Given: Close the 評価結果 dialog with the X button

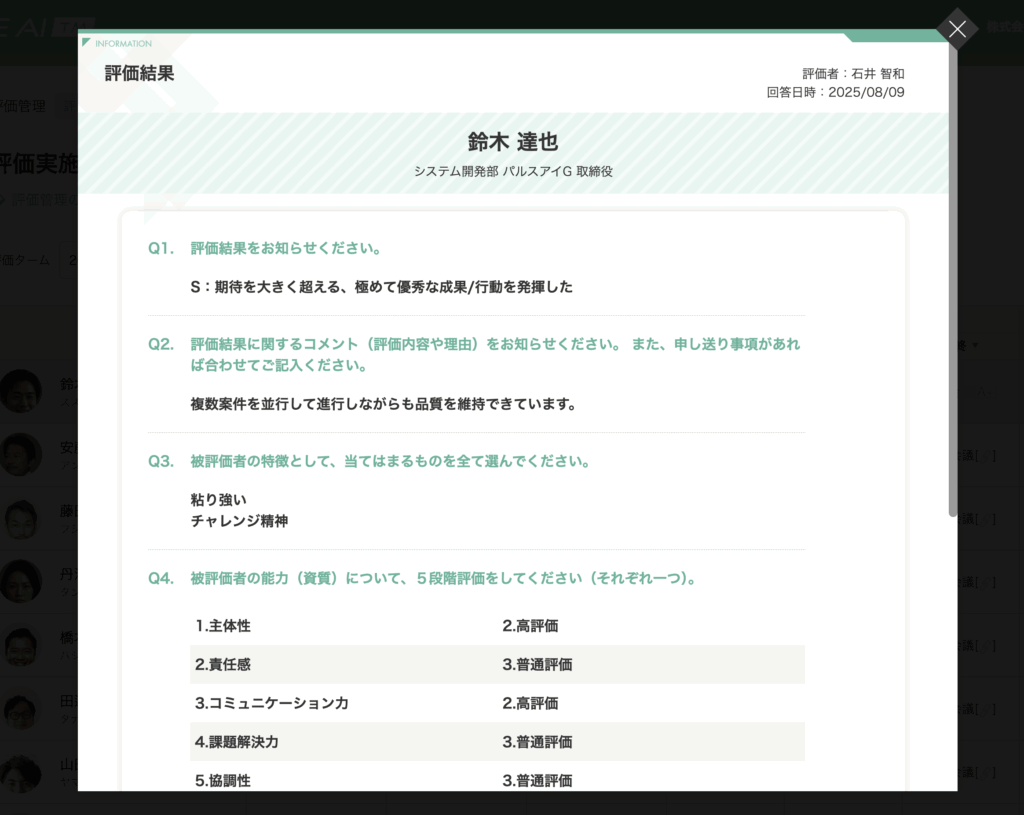Looking at the screenshot, I should [x=957, y=29].
